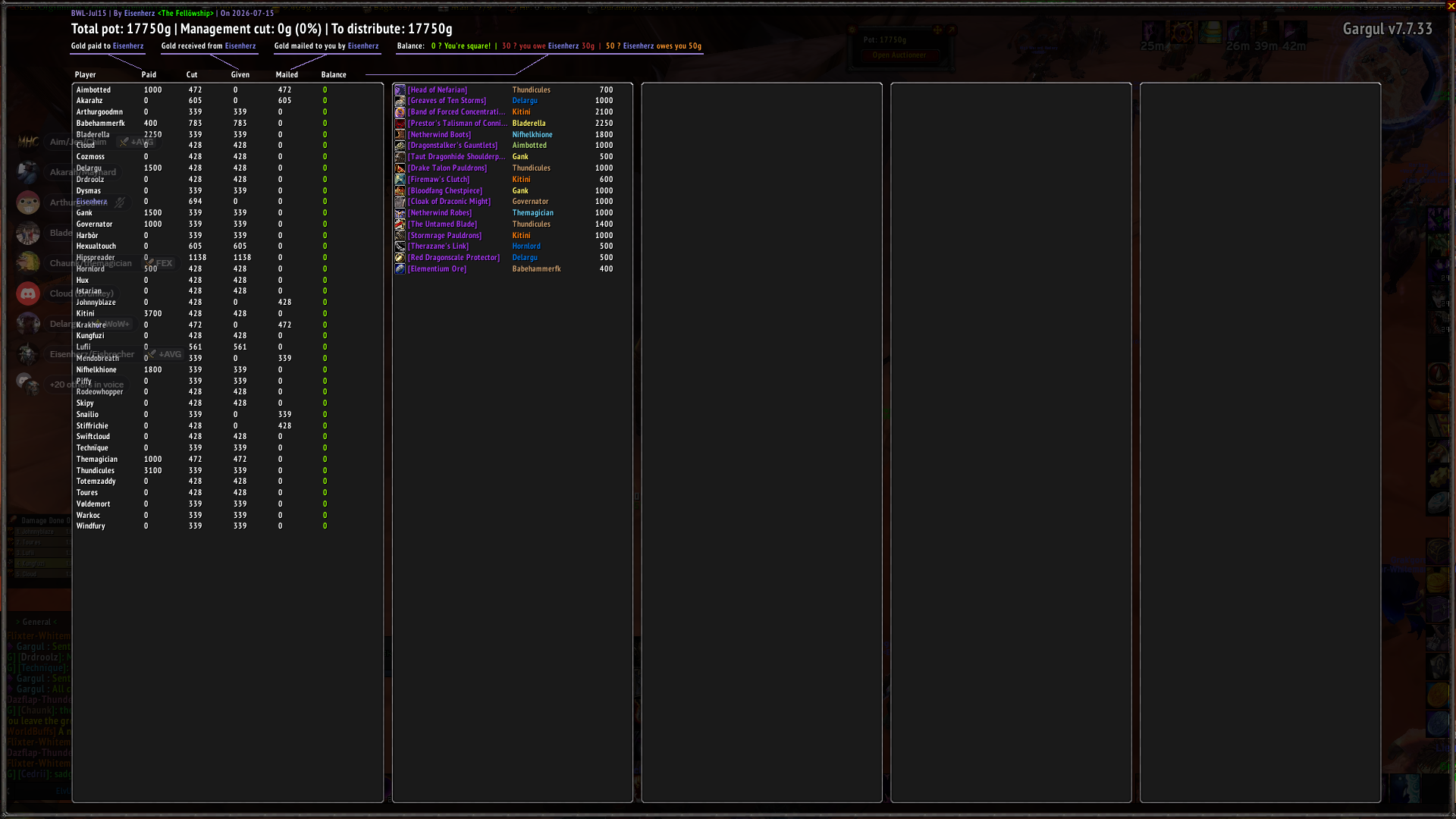Screen dimensions: 1456x819
Task: Select the Firemaw's Clutch item icon
Action: coord(400,180)
